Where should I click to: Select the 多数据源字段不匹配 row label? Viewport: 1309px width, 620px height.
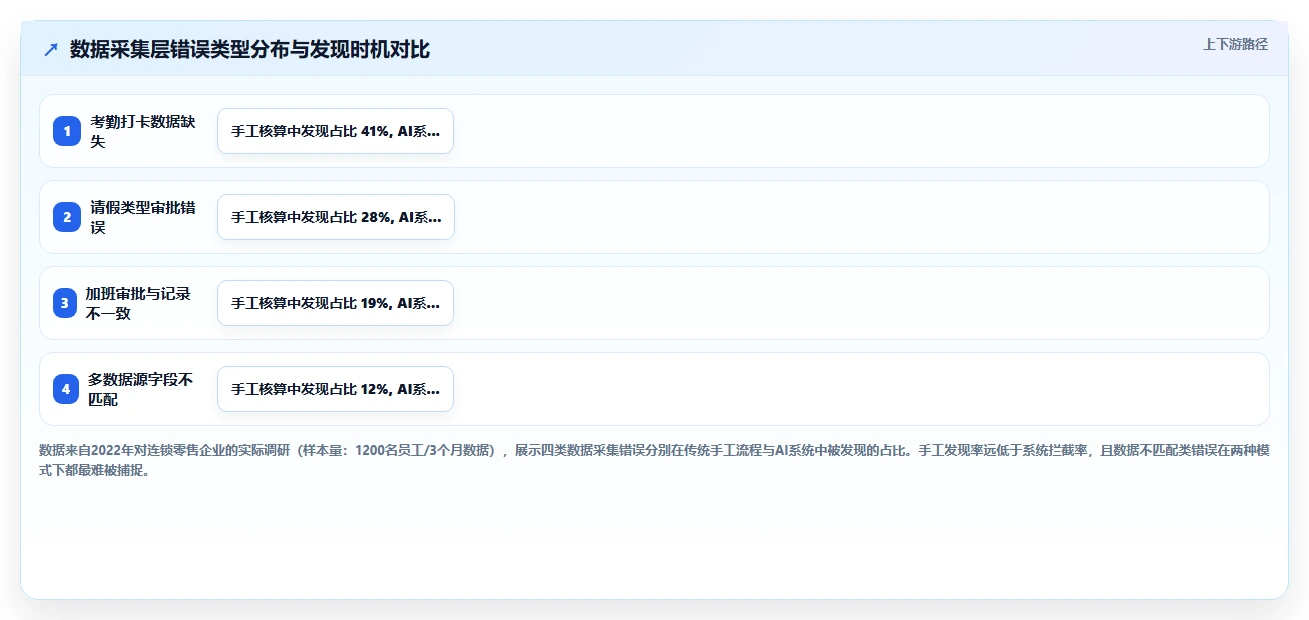[140, 389]
